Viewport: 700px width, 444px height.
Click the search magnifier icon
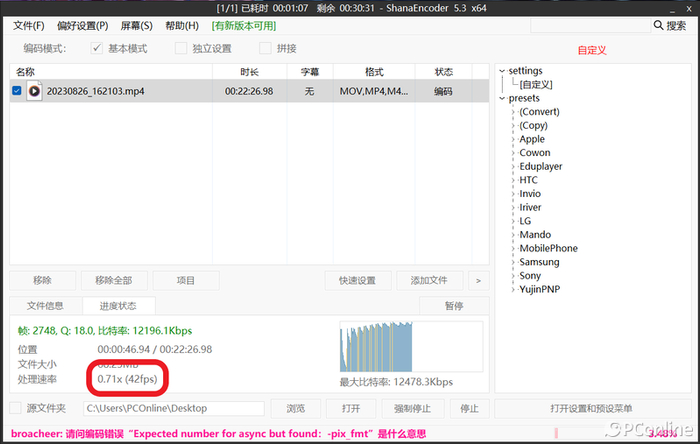pos(658,25)
